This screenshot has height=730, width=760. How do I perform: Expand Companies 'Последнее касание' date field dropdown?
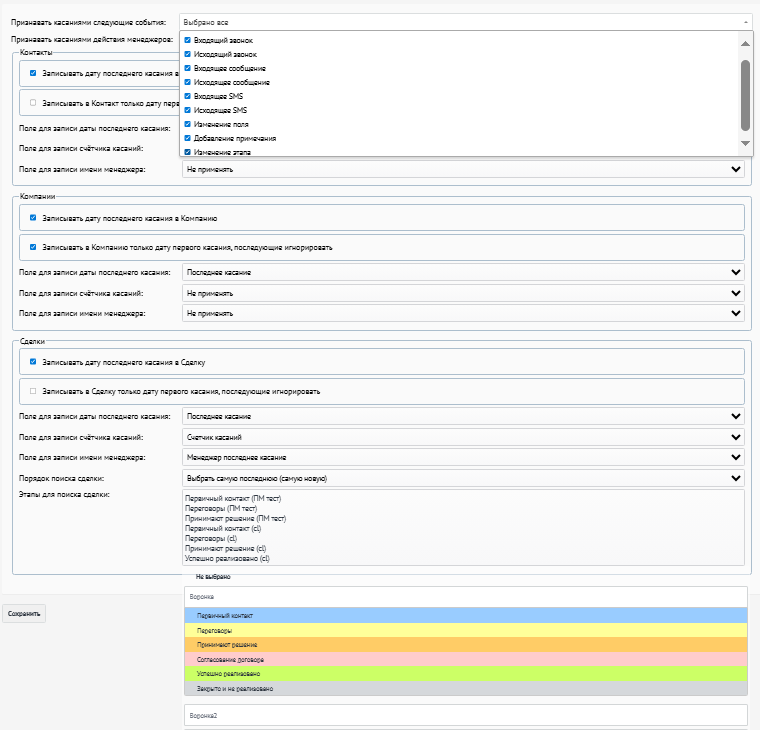tap(463, 272)
